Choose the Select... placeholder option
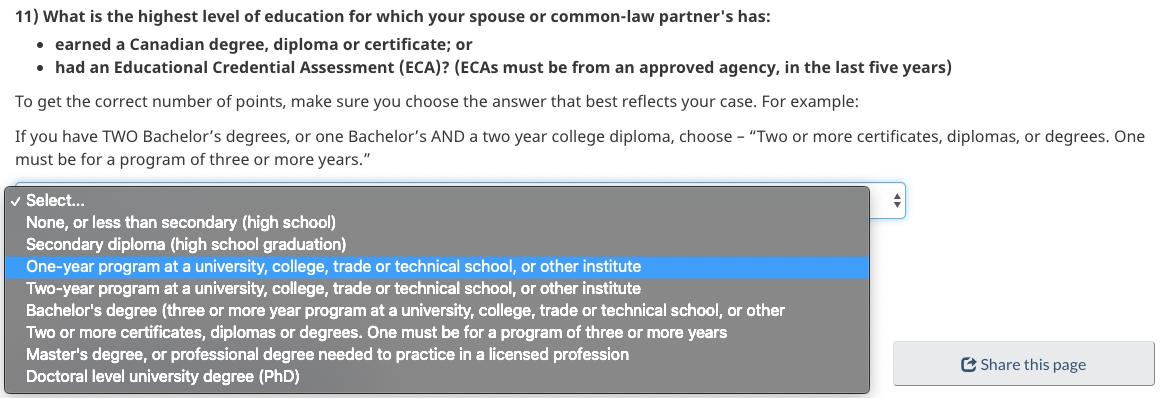Viewport: 1160px width, 398px height. coord(436,200)
